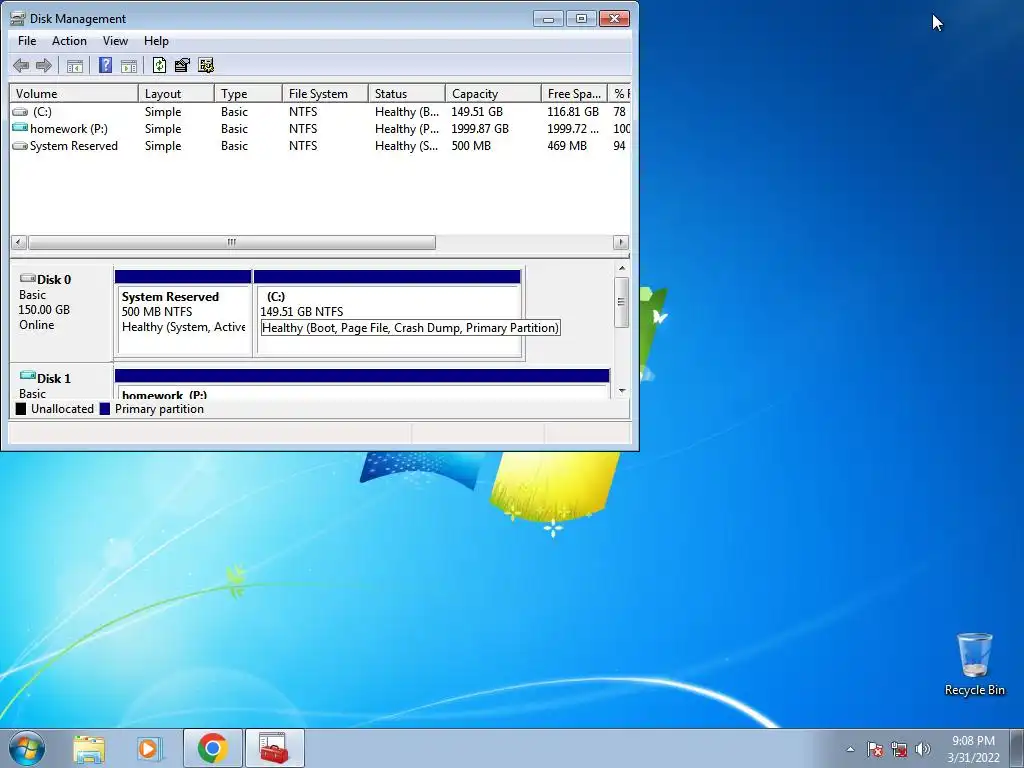Select the System Reserved partition block on Disk 0
Image resolution: width=1024 pixels, height=768 pixels.
pos(183,313)
